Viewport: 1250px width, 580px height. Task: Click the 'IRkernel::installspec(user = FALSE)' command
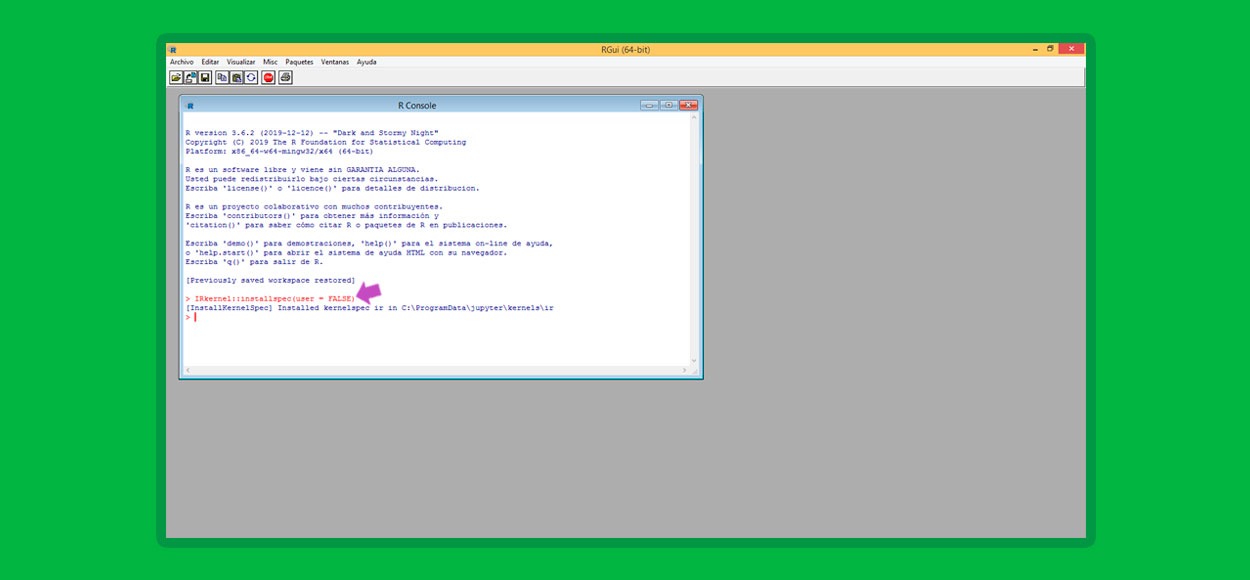point(274,299)
